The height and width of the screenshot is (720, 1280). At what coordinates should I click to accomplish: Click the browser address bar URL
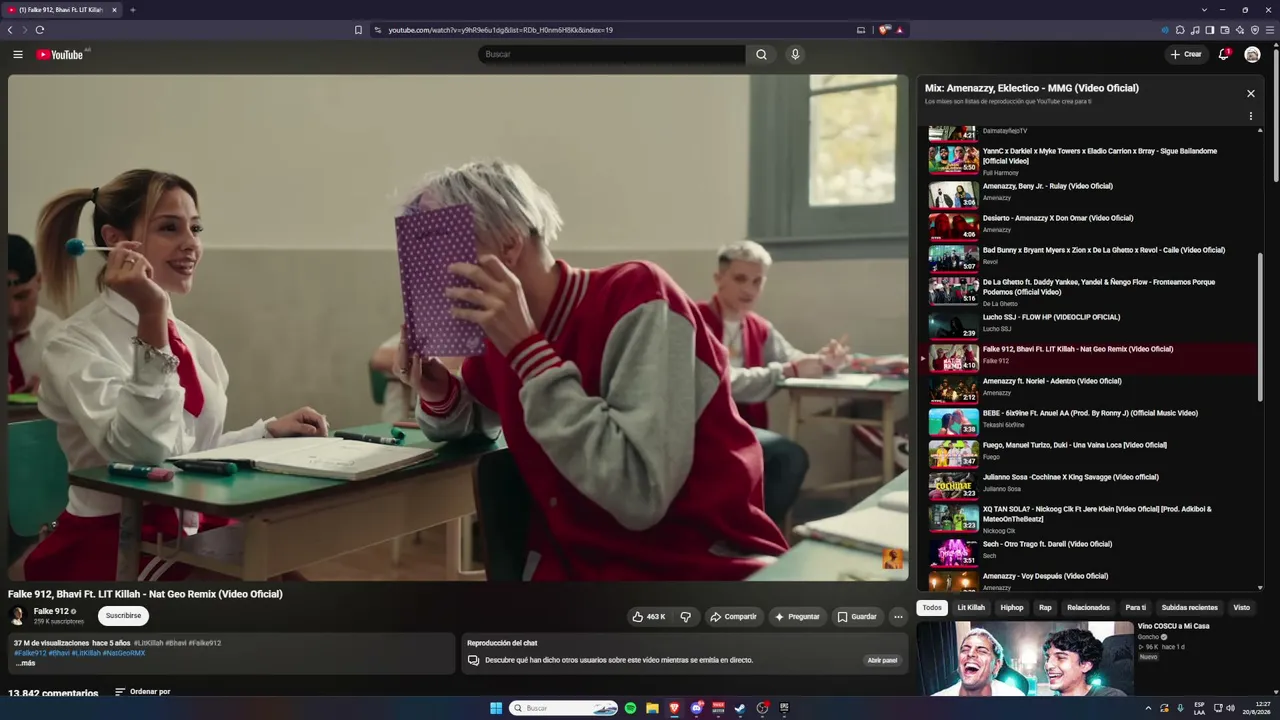(x=500, y=30)
